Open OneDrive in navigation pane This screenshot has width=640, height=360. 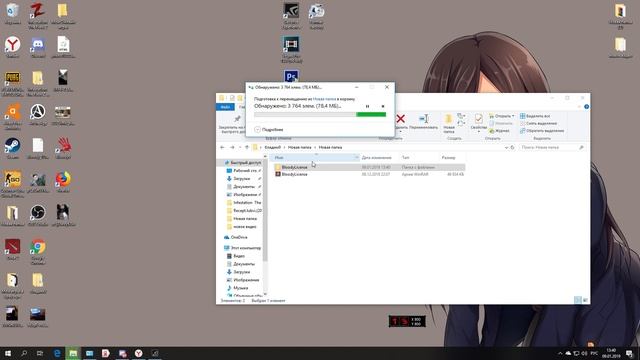(236, 237)
